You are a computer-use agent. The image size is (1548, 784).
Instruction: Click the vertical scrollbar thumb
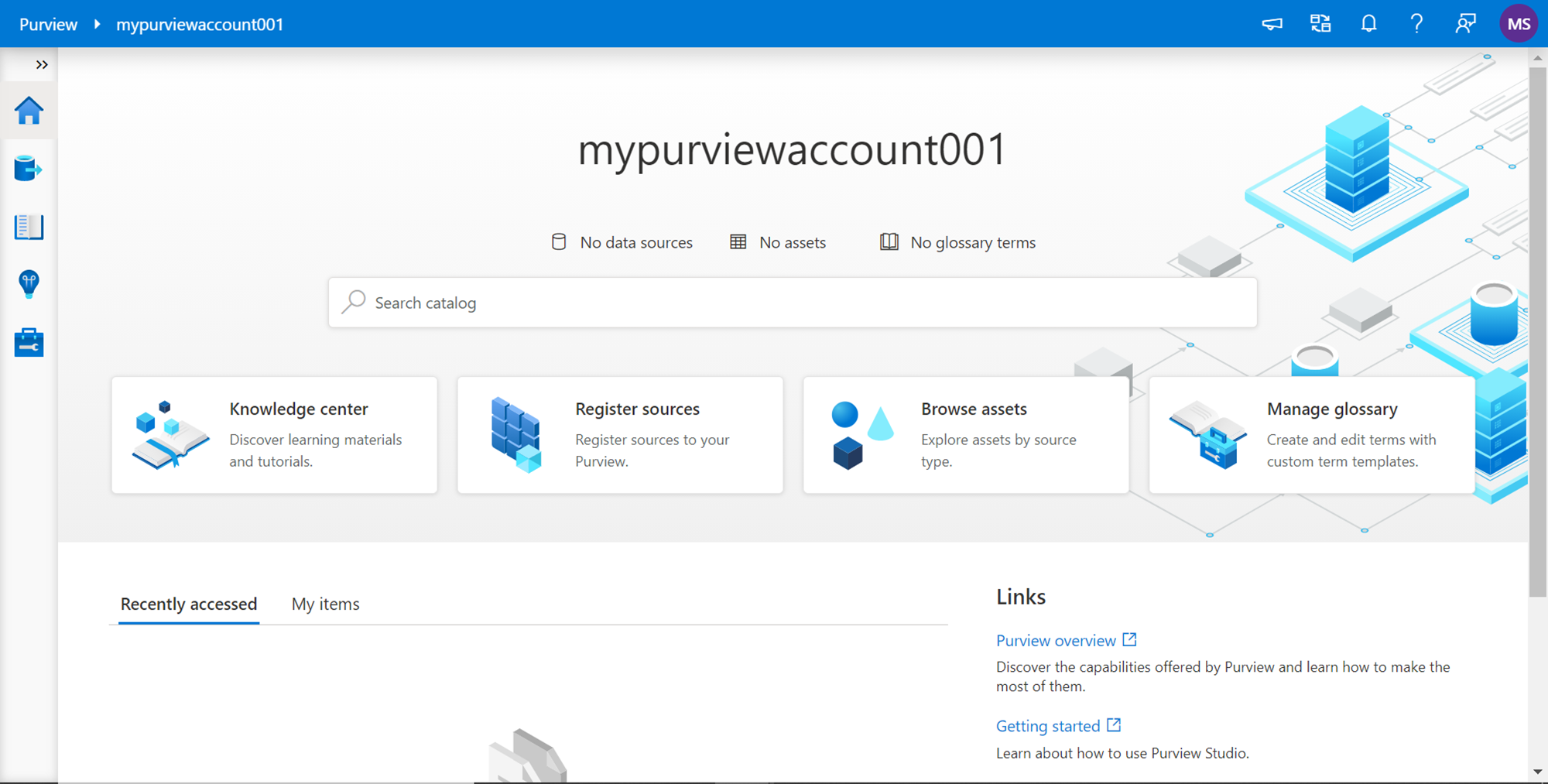coord(1538,333)
